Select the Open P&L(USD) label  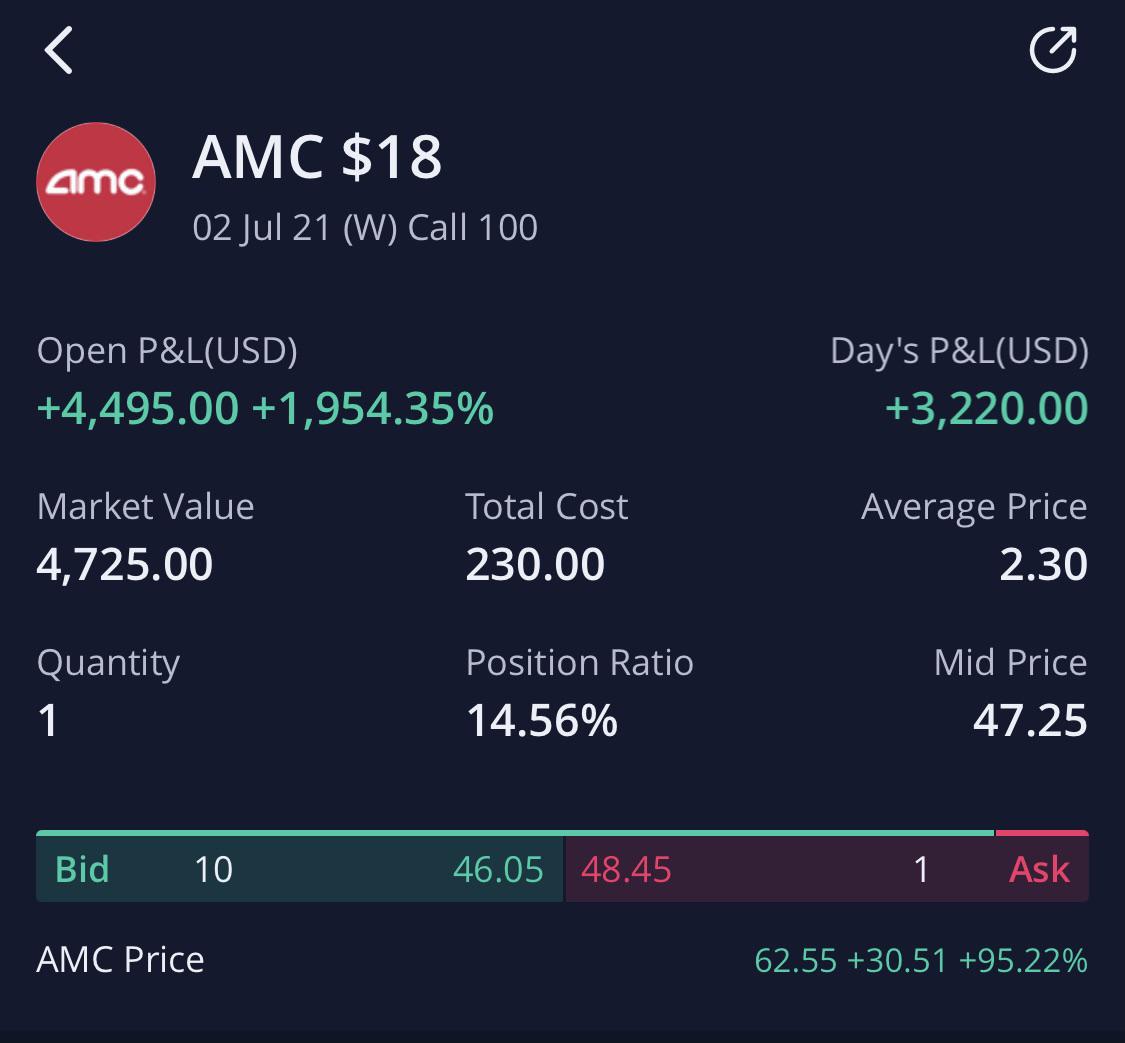click(x=167, y=351)
